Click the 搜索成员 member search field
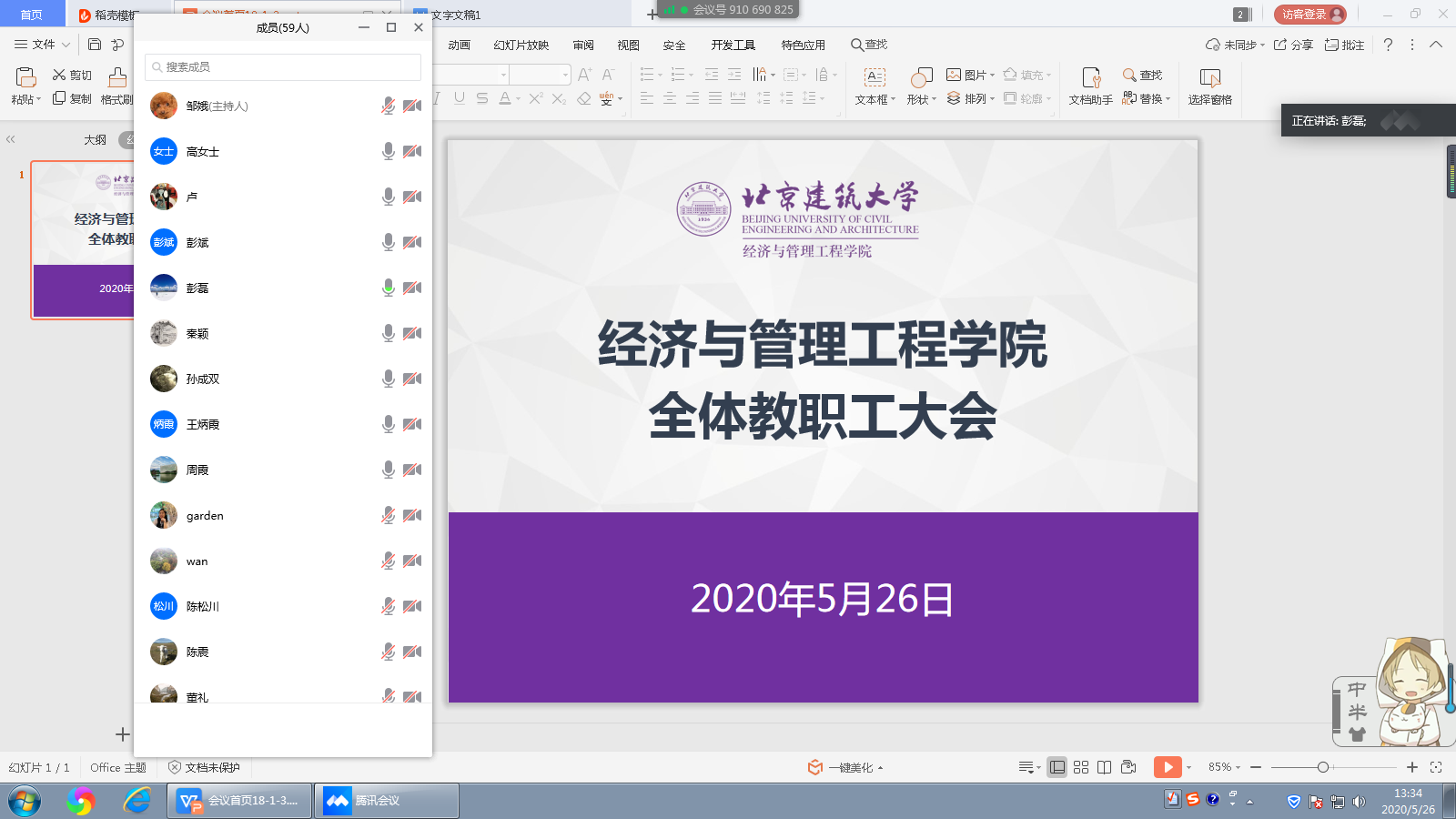 (282, 66)
